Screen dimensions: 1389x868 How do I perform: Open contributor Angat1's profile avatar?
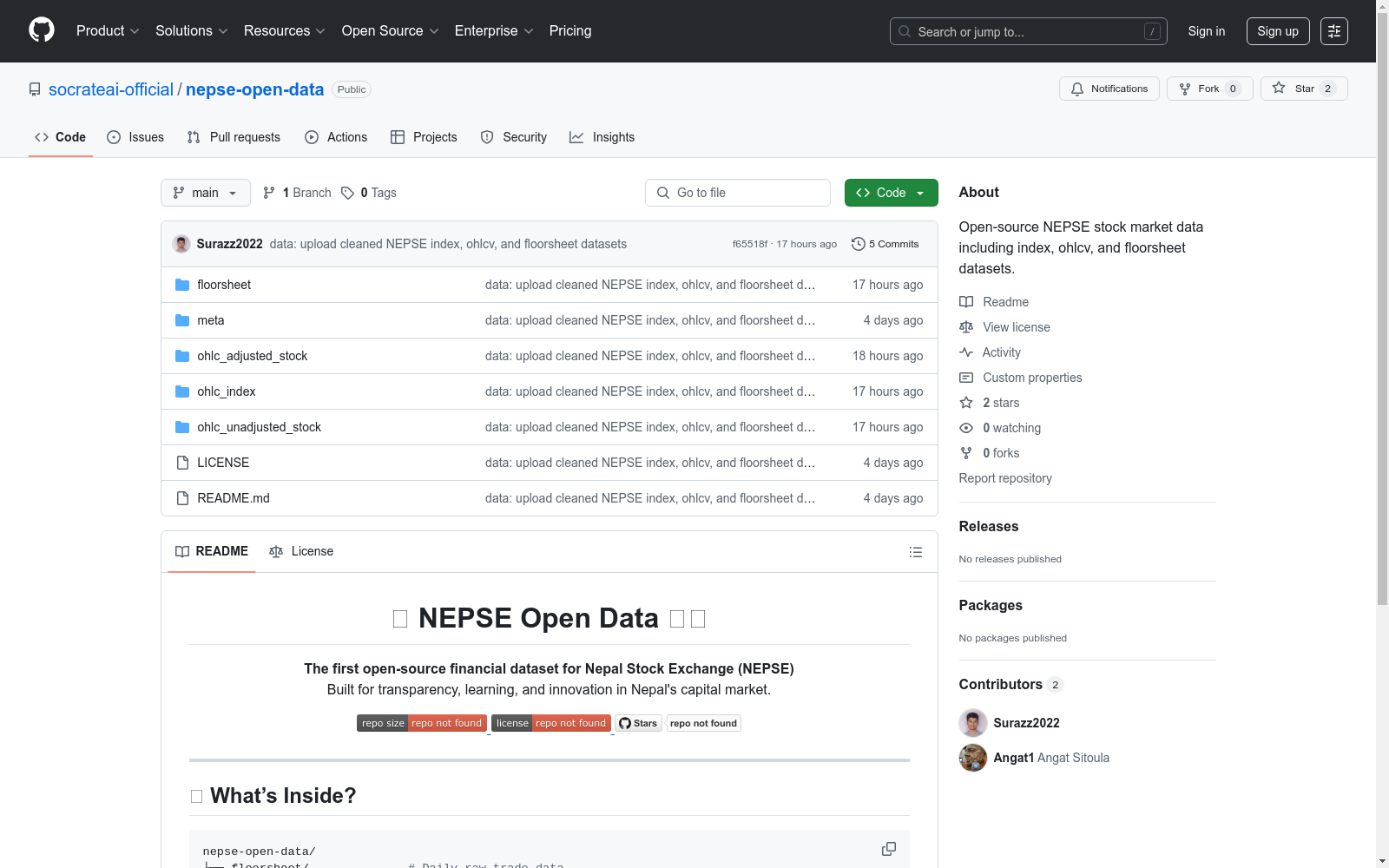point(973,758)
